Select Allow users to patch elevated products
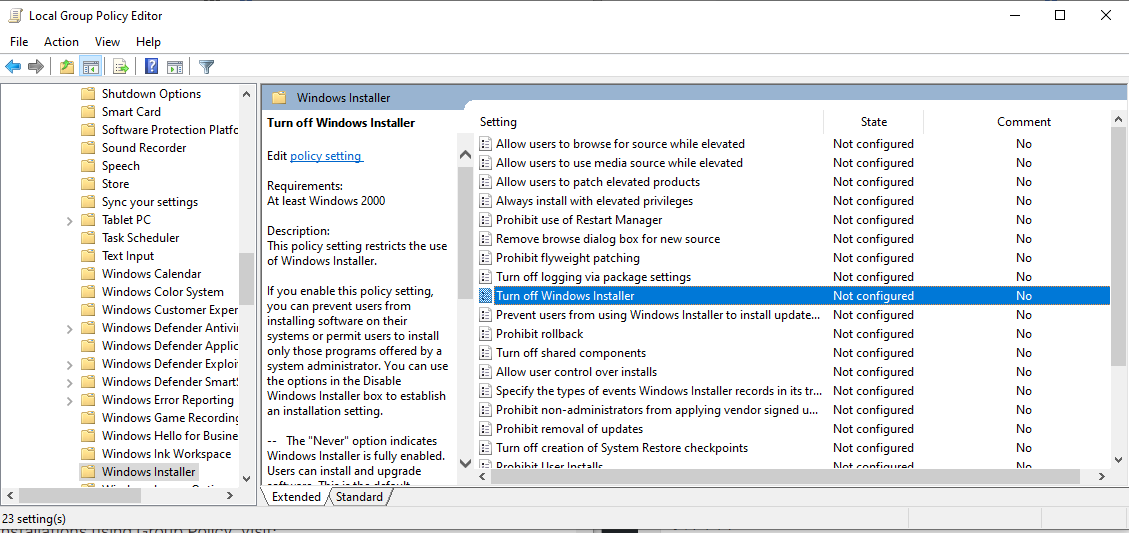This screenshot has width=1129, height=533. 598,182
